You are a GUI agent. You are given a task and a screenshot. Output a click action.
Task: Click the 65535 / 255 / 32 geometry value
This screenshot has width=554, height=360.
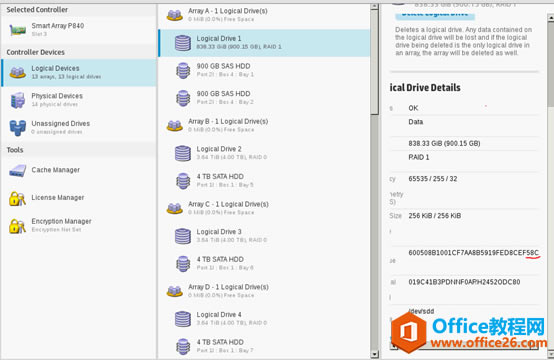click(x=433, y=179)
